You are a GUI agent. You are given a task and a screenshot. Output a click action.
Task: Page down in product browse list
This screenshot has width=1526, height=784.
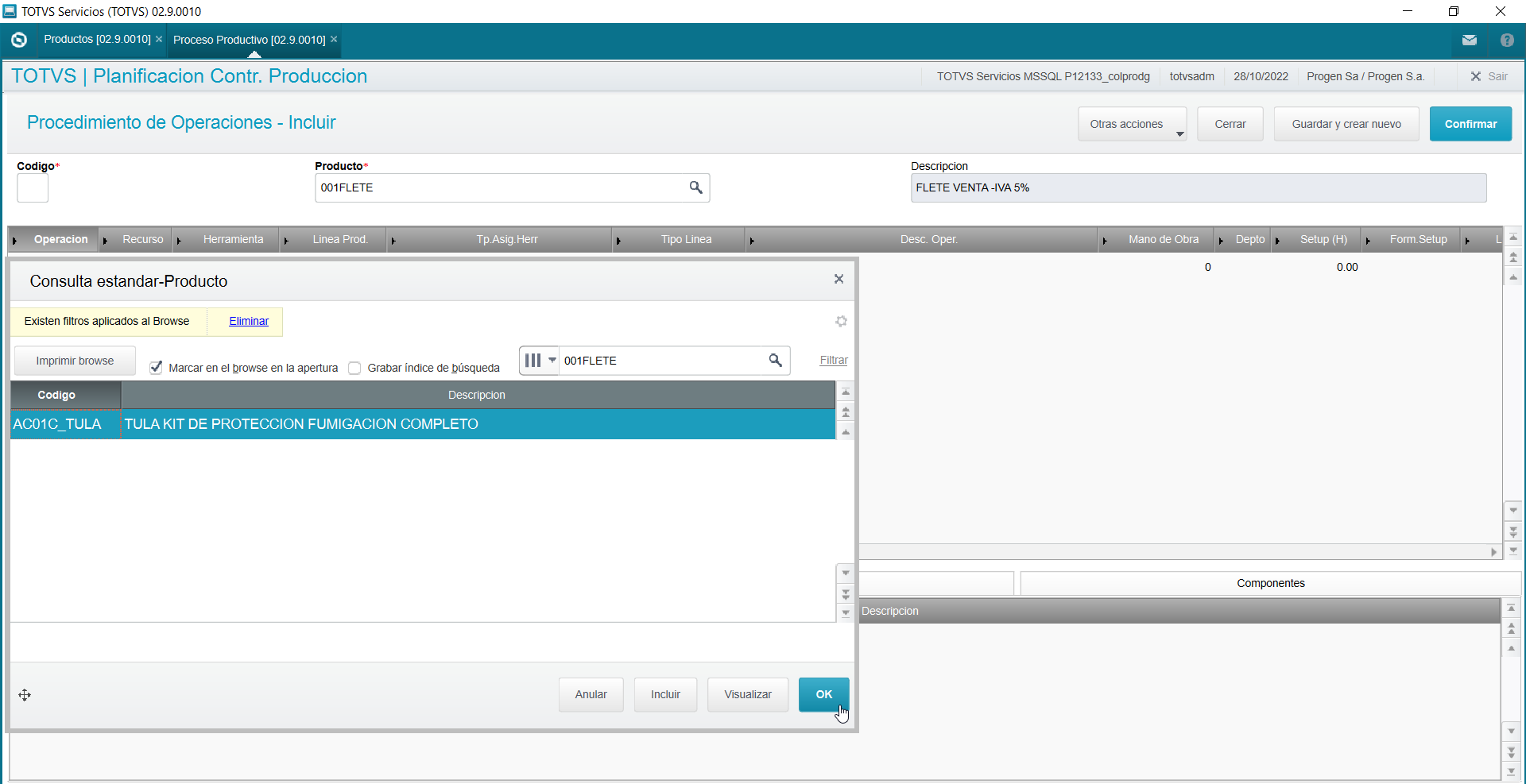846,593
